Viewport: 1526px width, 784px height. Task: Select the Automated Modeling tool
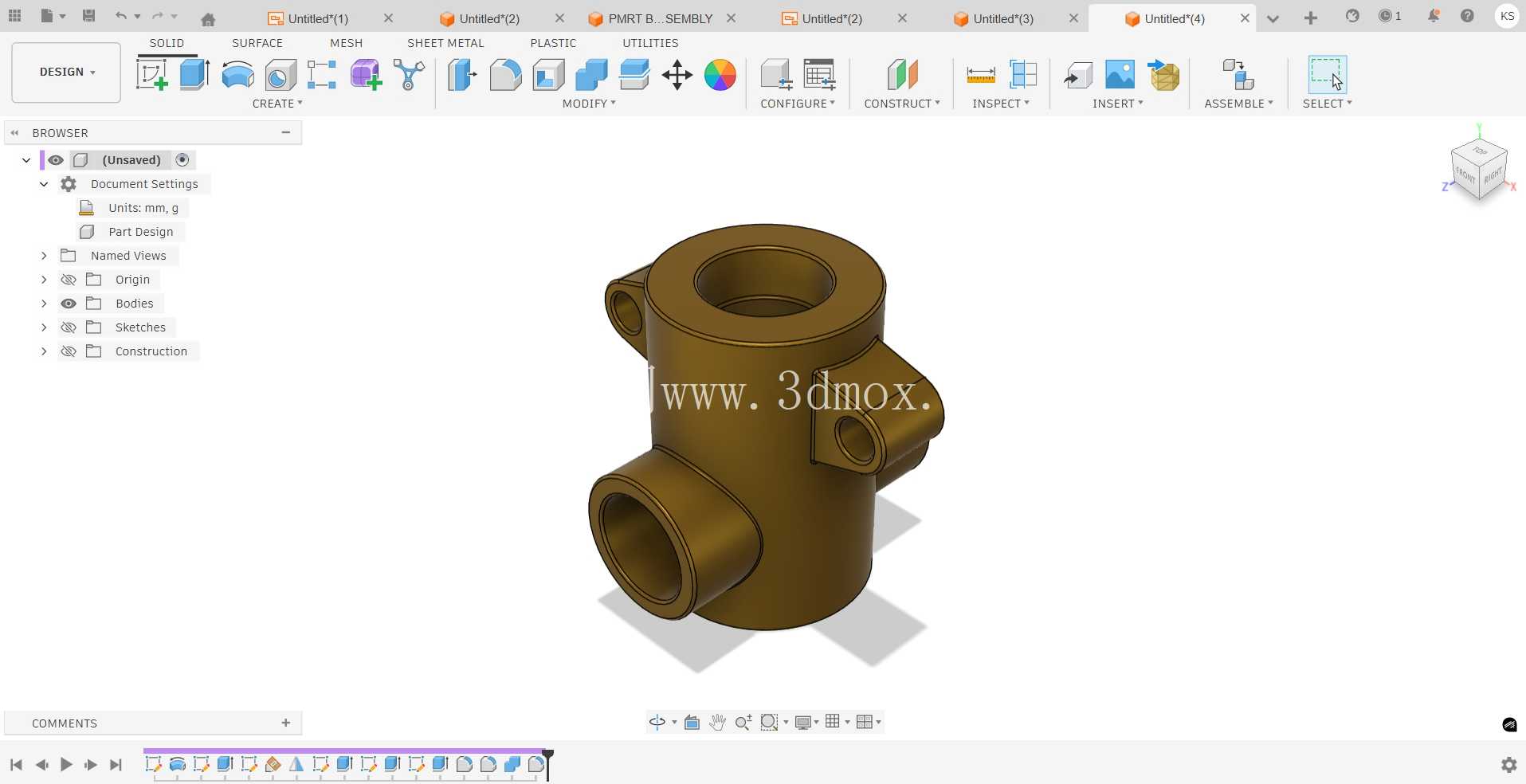point(409,75)
